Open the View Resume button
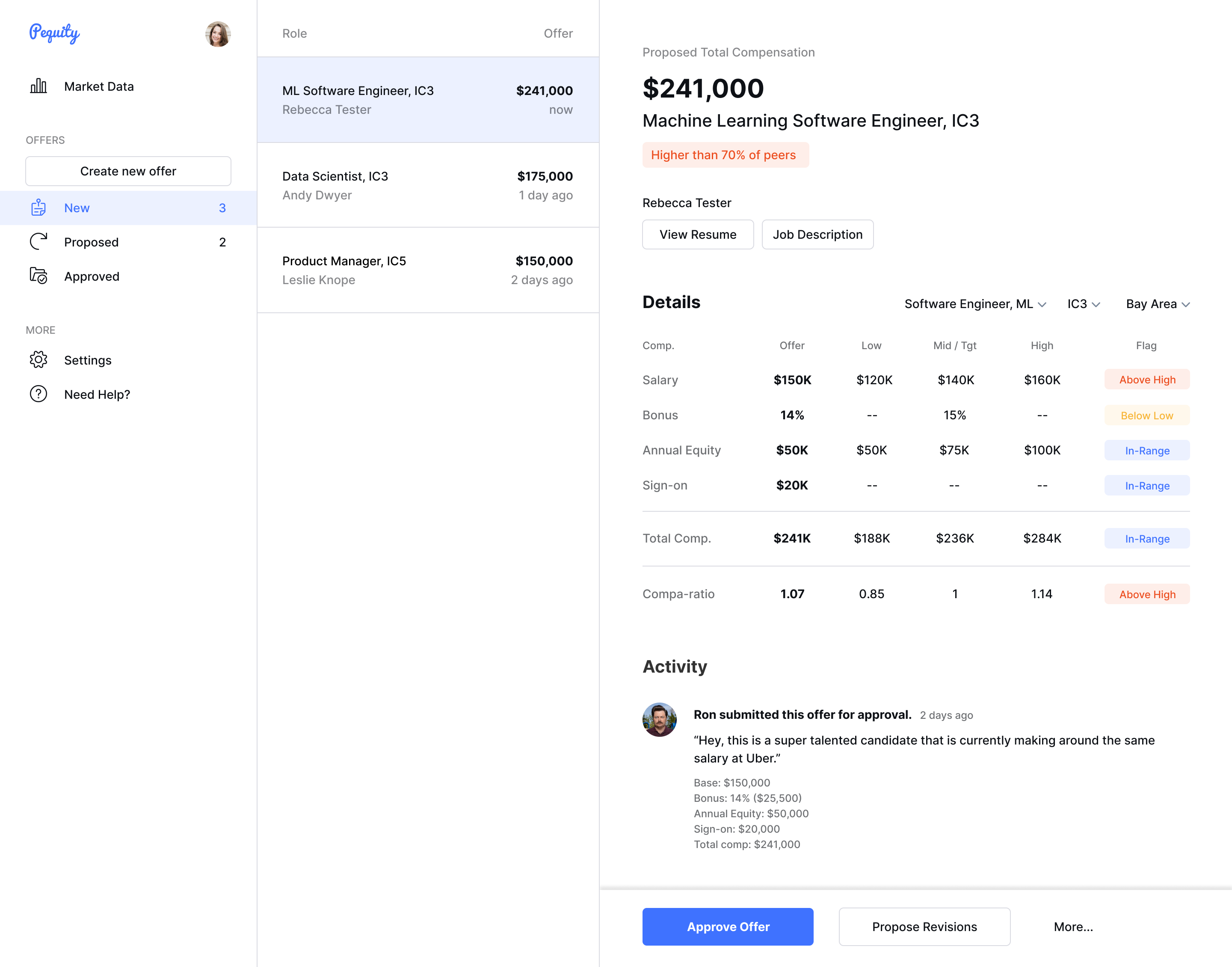 (x=698, y=234)
